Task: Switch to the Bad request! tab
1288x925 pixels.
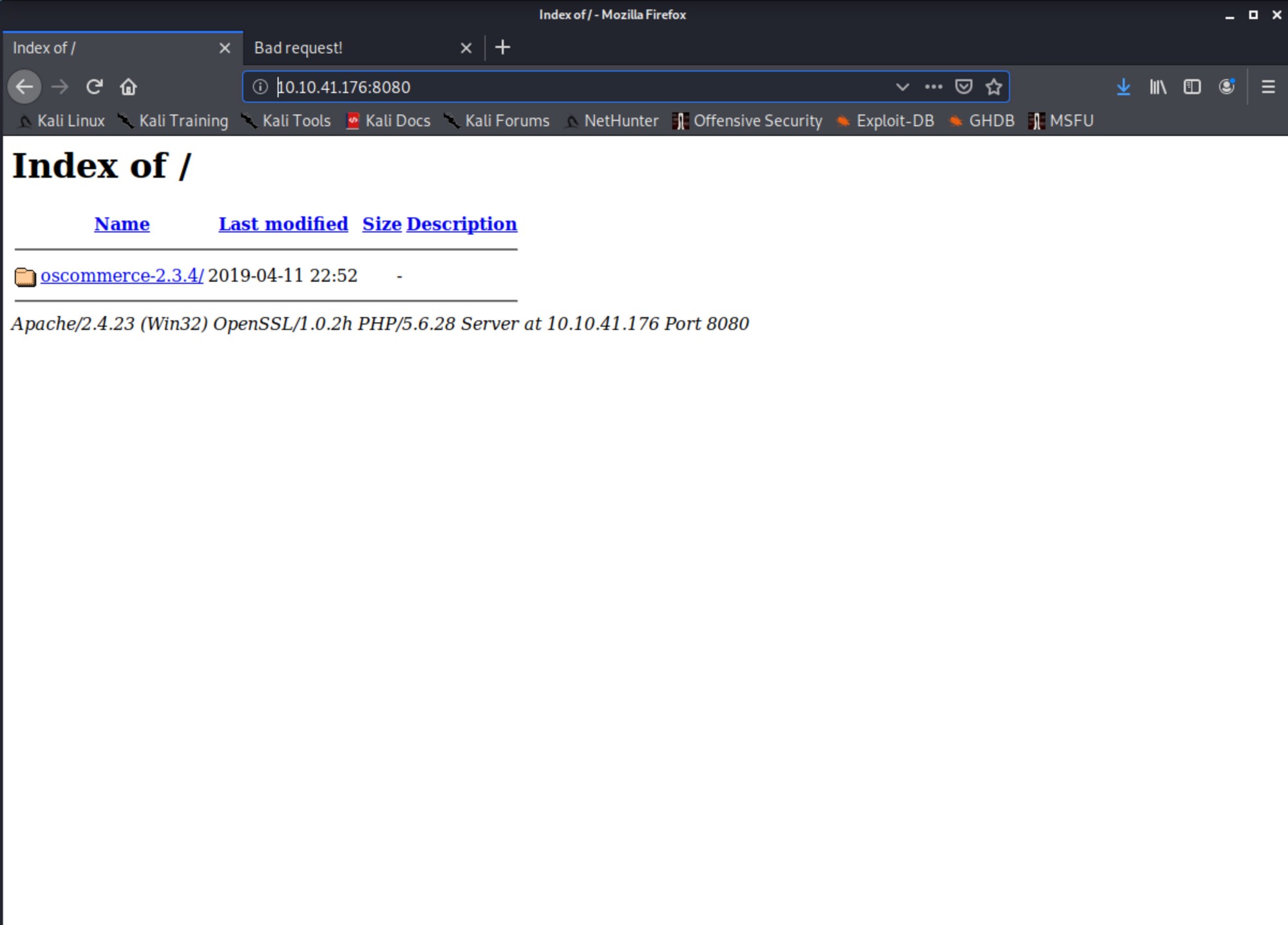Action: 348,48
